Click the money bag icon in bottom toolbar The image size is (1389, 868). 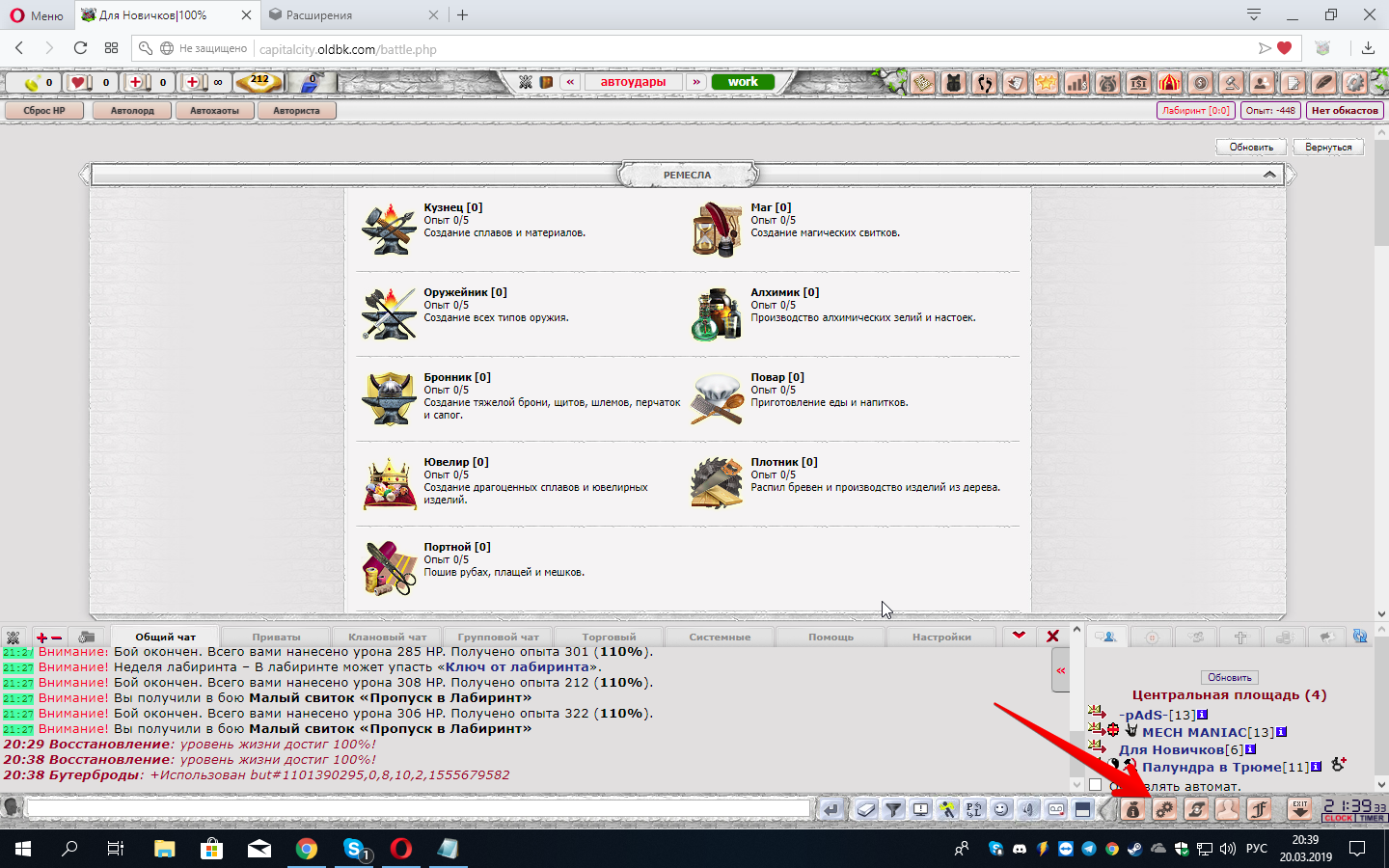1133,810
